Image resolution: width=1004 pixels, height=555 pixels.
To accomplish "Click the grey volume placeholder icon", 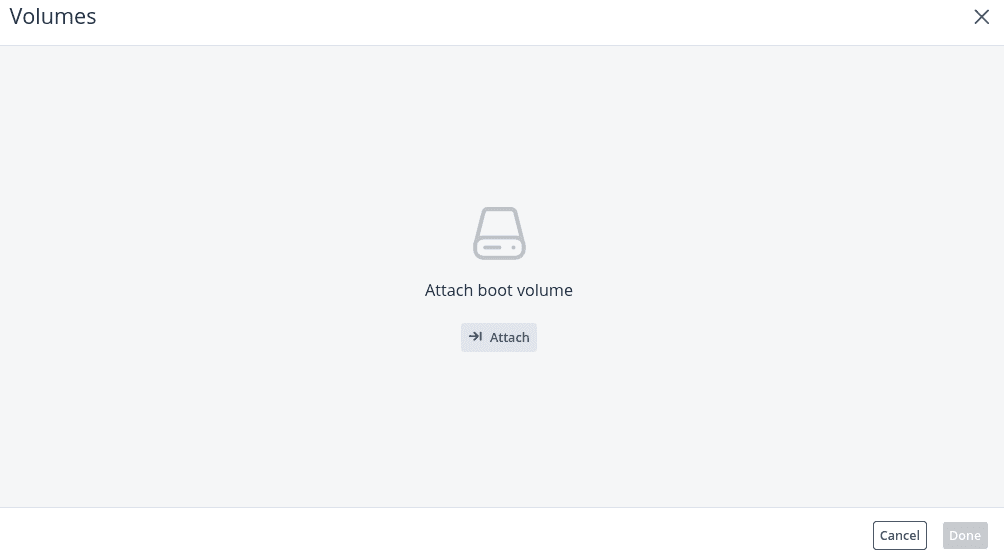I will pyautogui.click(x=499, y=233).
